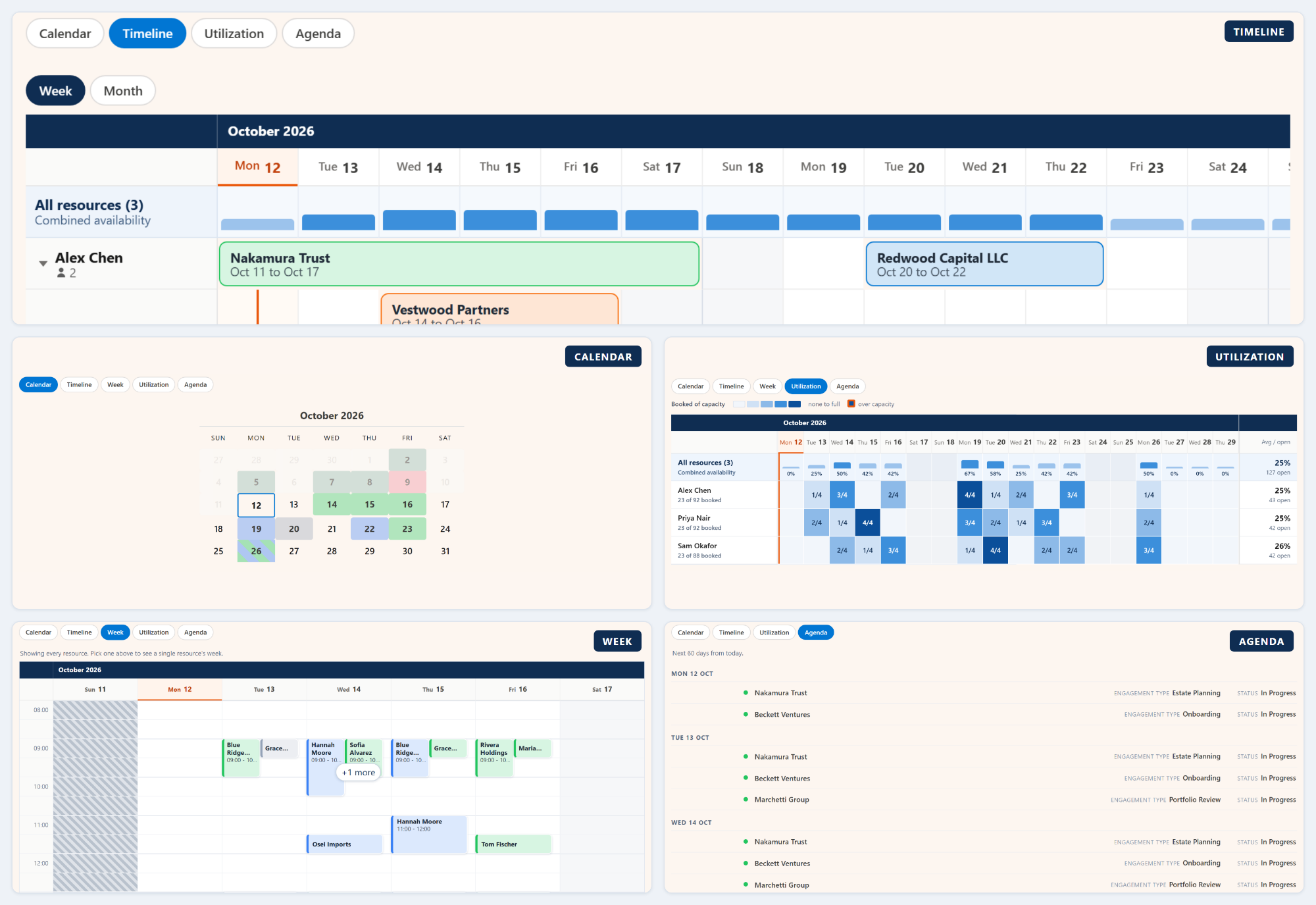Select the Utilization tab in Calendar panel
The image size is (1316, 905).
pyautogui.click(x=153, y=385)
